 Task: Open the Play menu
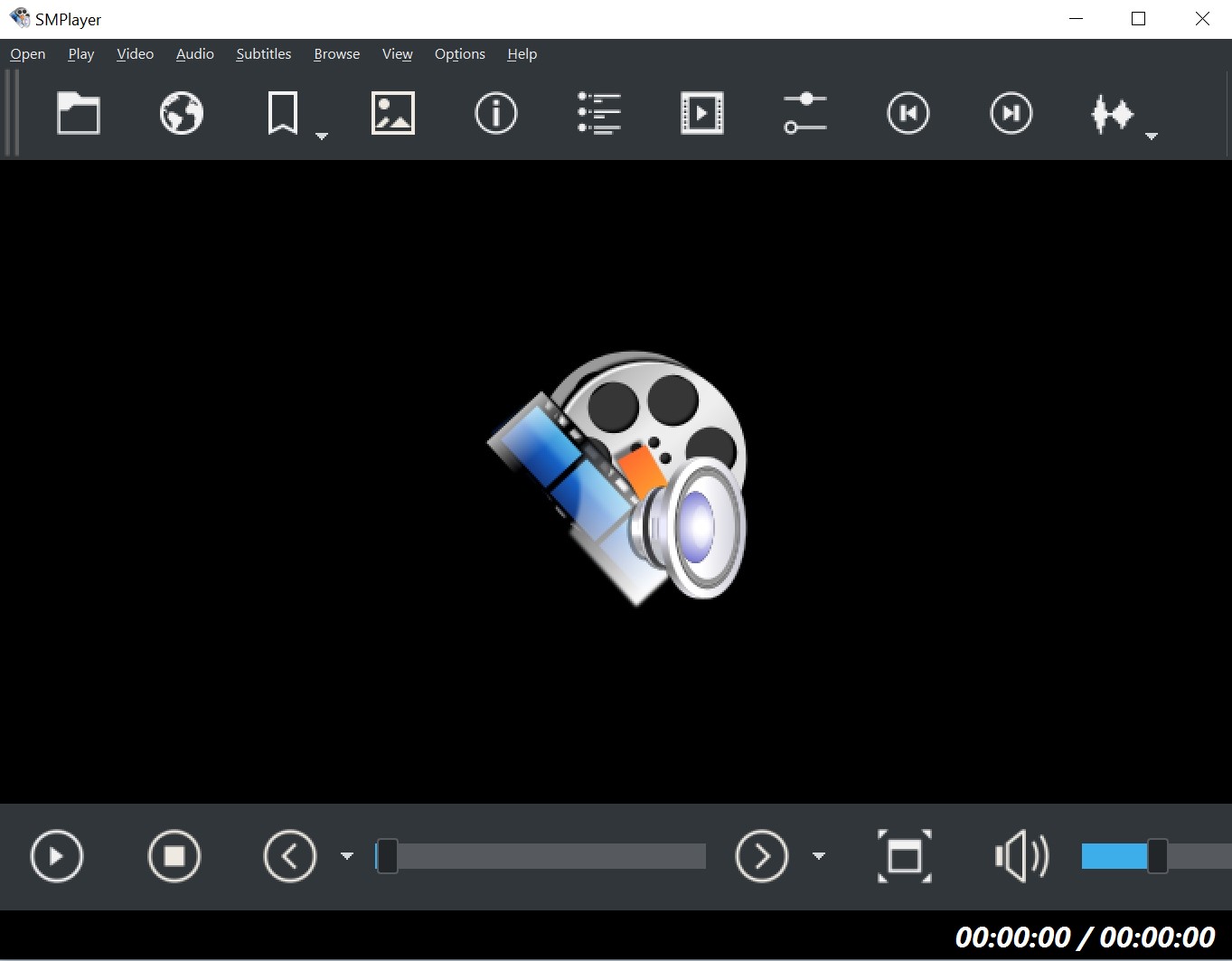point(81,54)
